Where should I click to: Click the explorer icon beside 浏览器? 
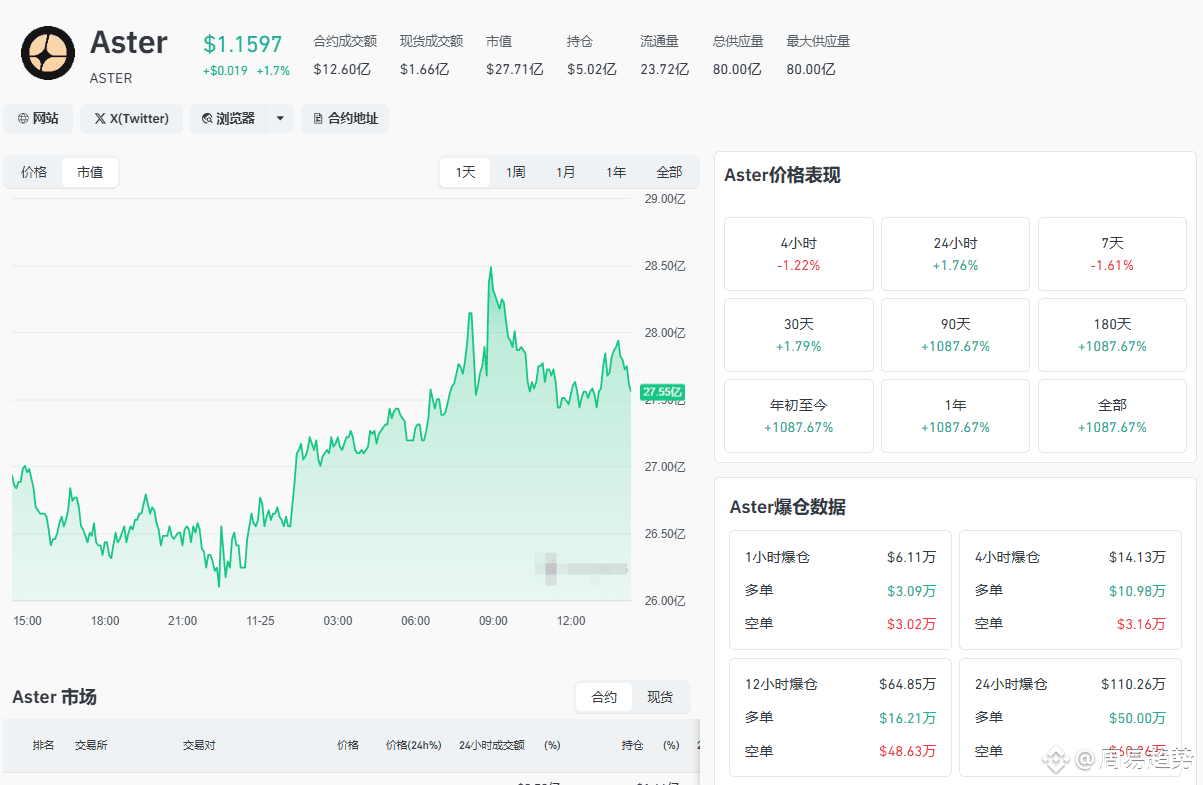(x=207, y=119)
